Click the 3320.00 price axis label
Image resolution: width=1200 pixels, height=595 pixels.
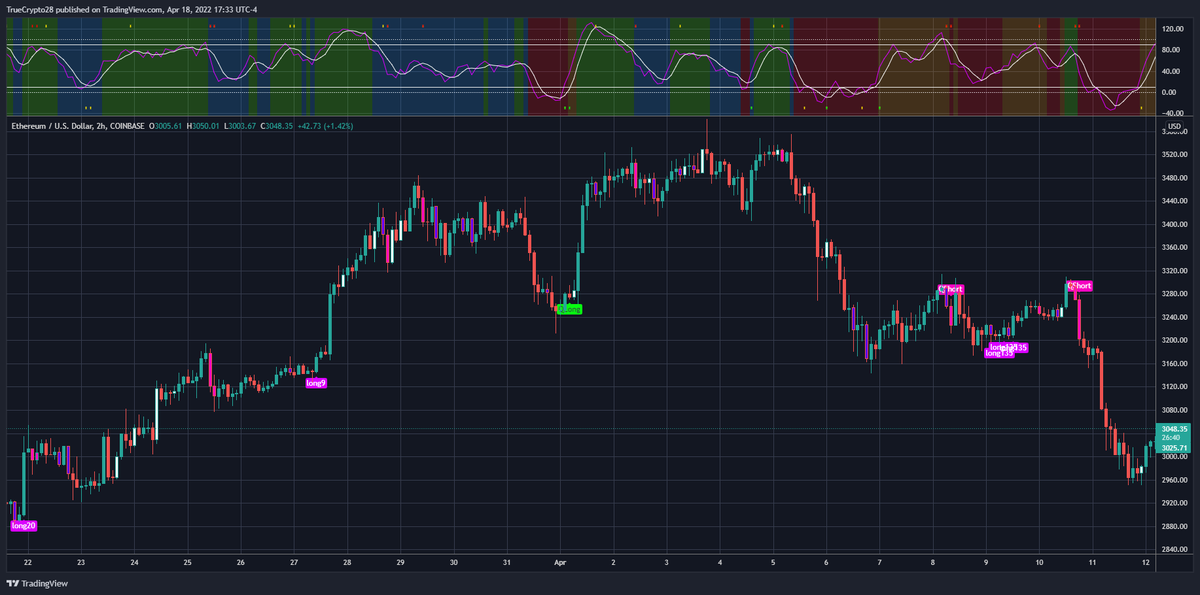click(1174, 270)
